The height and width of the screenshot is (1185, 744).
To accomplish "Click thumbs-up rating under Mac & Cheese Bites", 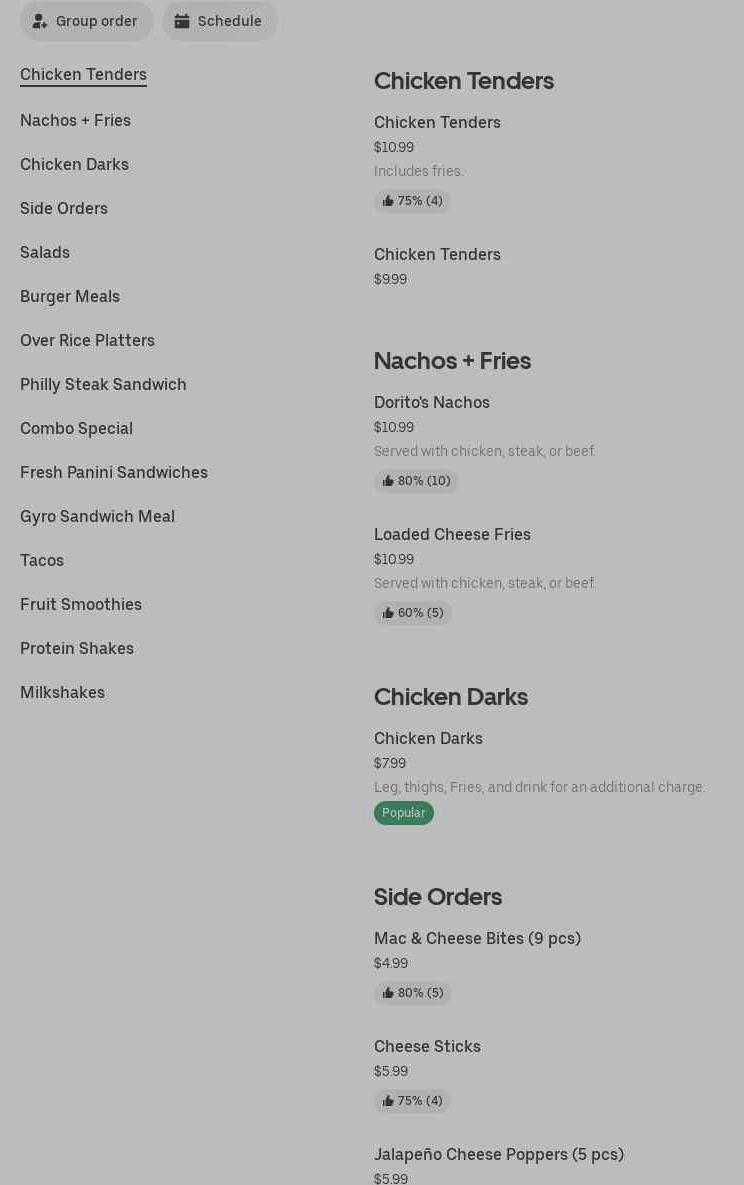I will (412, 993).
